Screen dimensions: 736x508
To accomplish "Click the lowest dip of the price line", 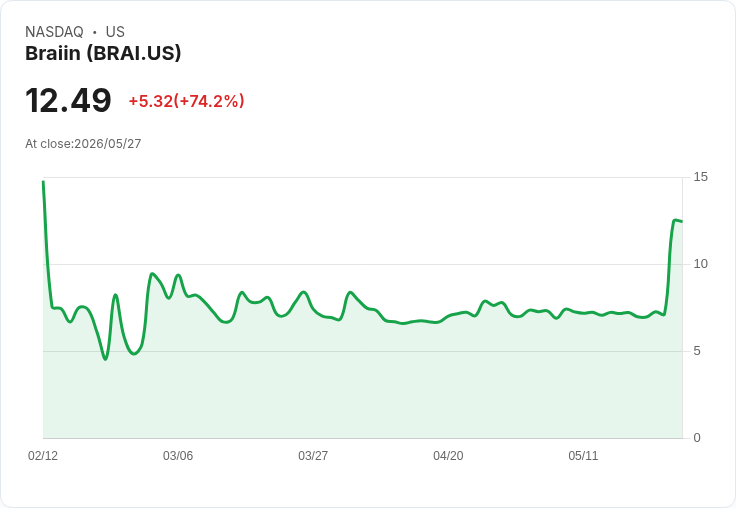I will point(105,359).
